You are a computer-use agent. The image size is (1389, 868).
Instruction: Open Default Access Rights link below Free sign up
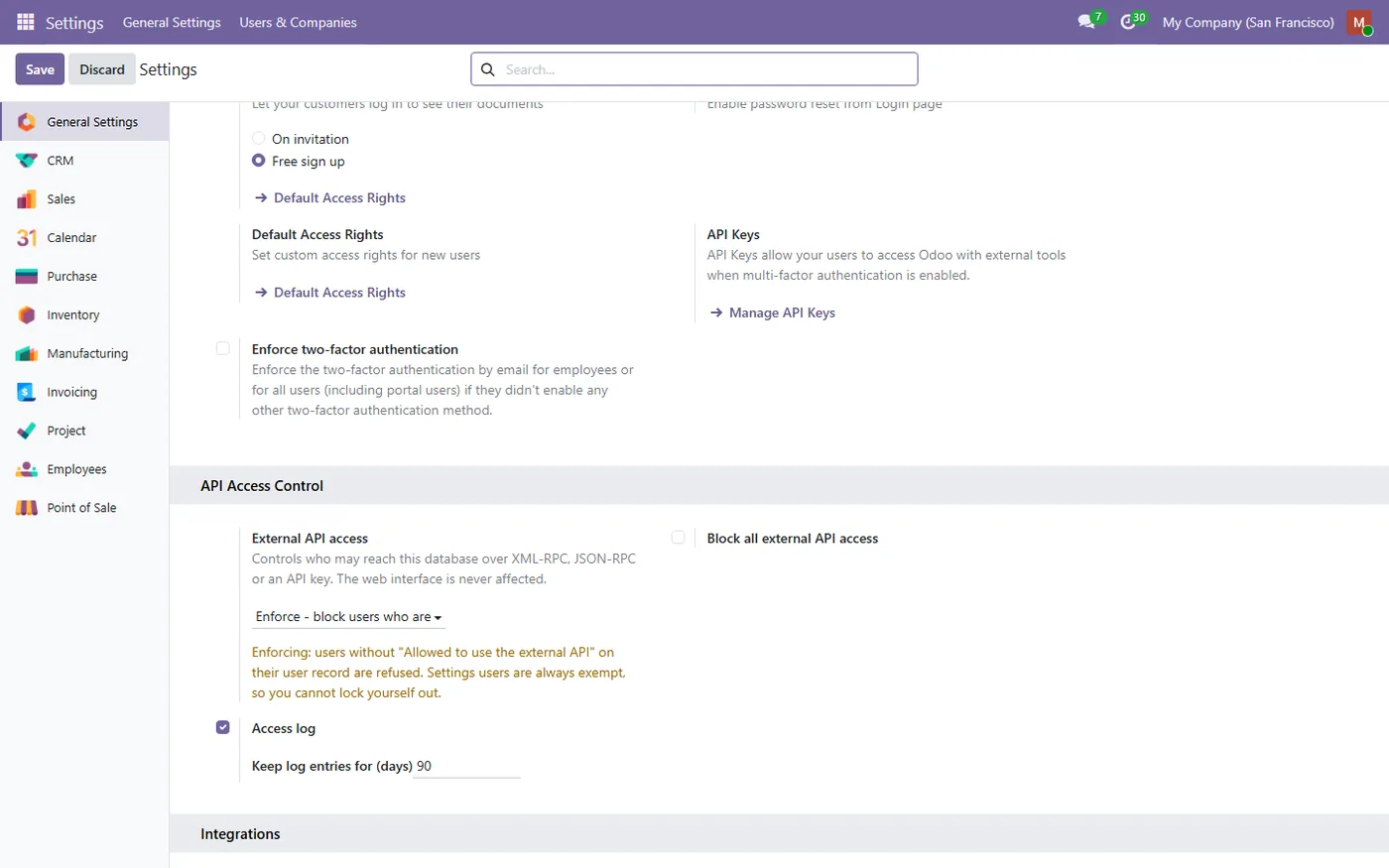[x=330, y=197]
